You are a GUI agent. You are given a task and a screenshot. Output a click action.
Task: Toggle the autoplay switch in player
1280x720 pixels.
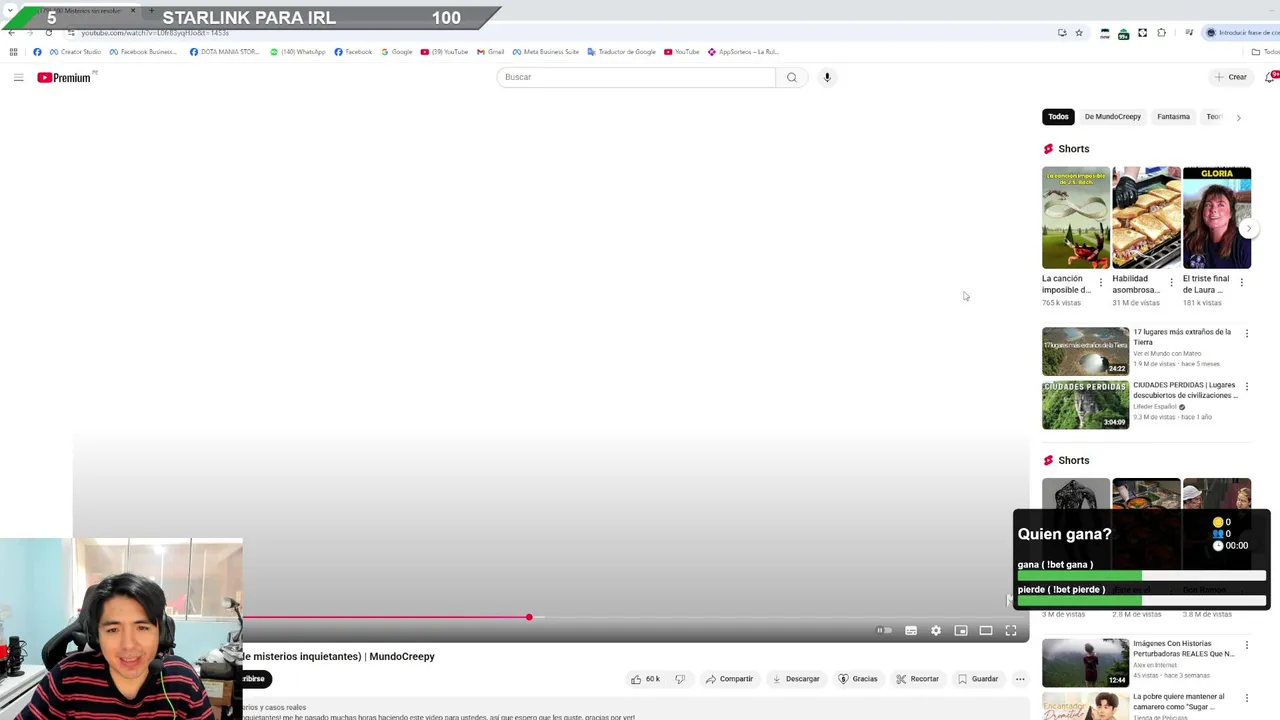(x=884, y=630)
